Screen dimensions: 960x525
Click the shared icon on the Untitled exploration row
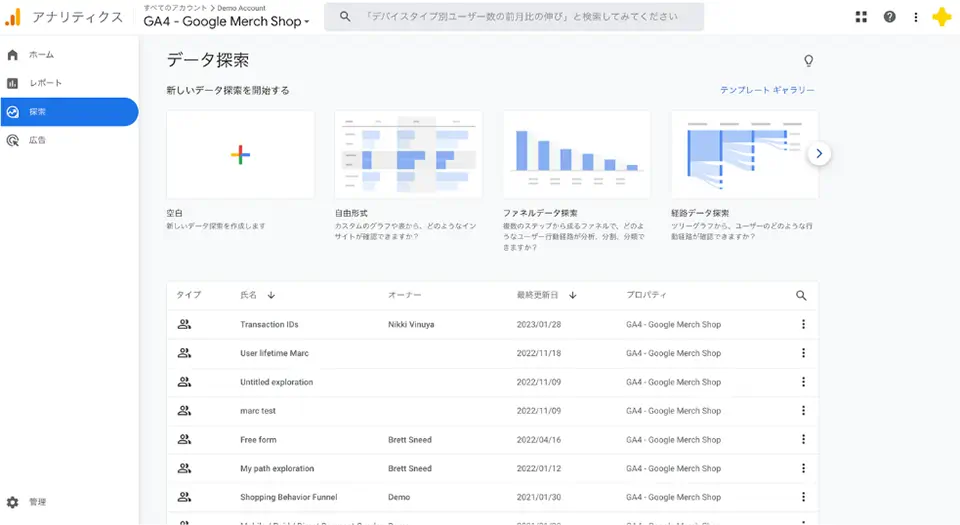(x=184, y=382)
